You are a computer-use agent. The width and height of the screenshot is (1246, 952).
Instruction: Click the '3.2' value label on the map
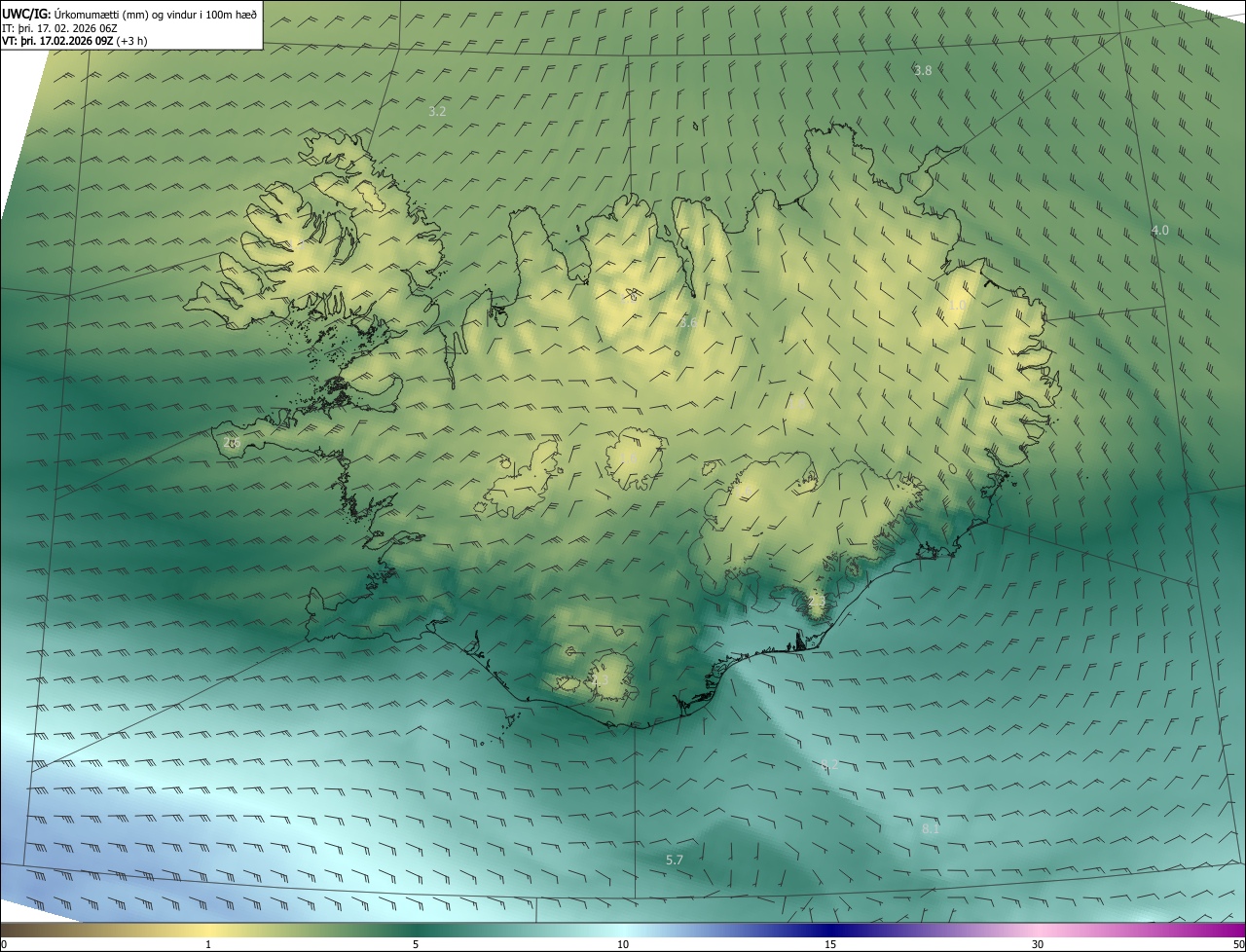(437, 112)
